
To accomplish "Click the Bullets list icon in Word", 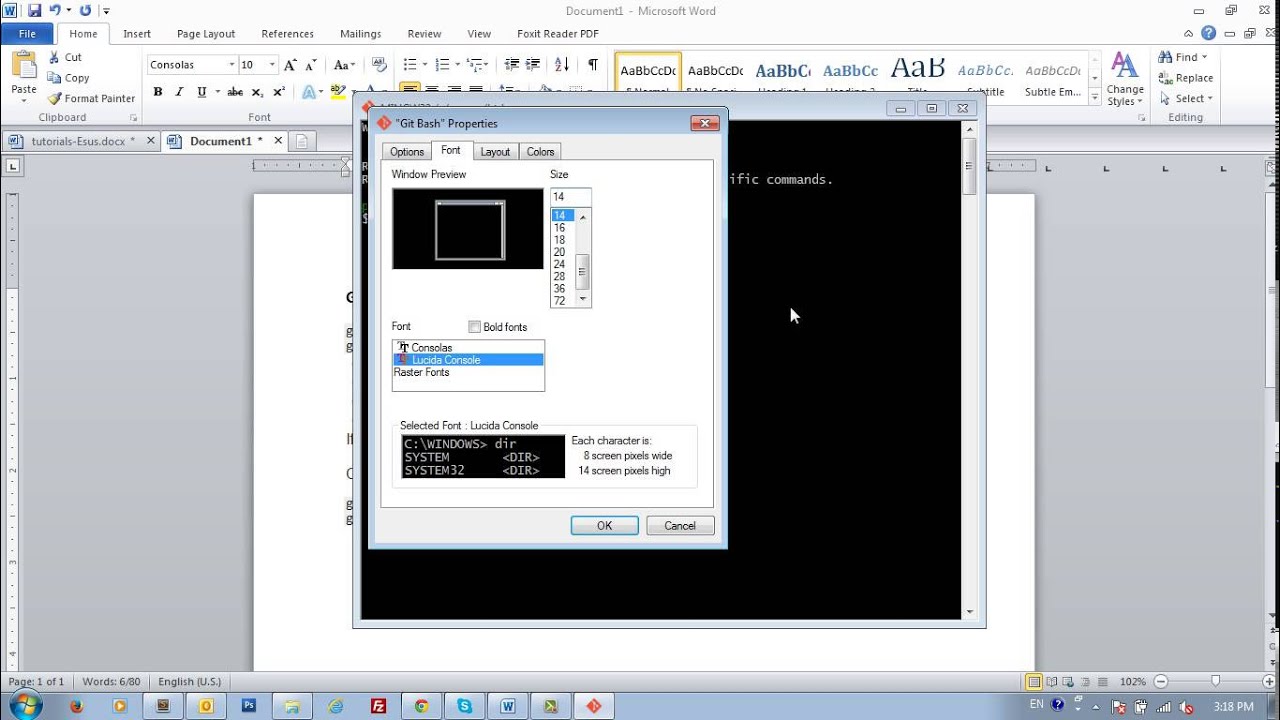I will [x=409, y=65].
